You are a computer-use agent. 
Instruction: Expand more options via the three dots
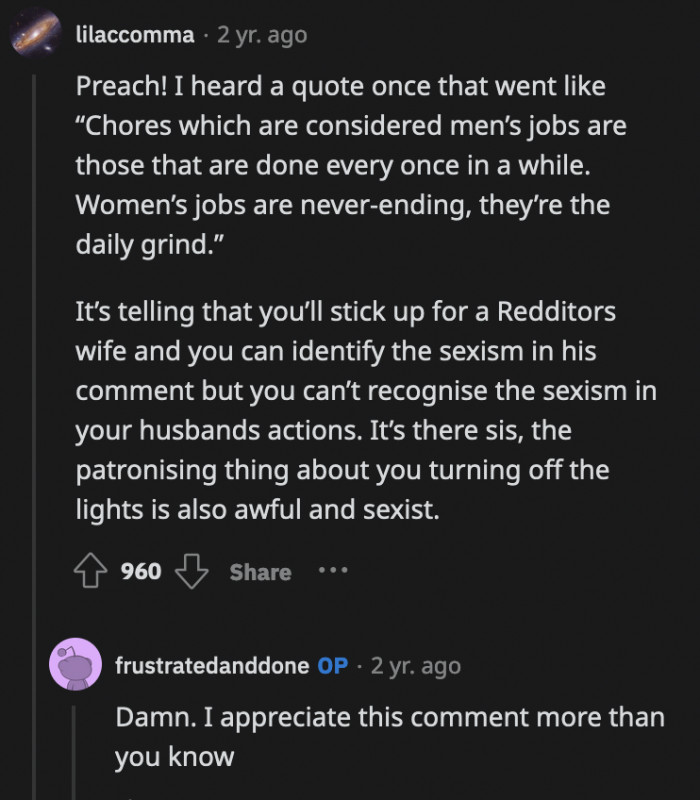tap(334, 571)
